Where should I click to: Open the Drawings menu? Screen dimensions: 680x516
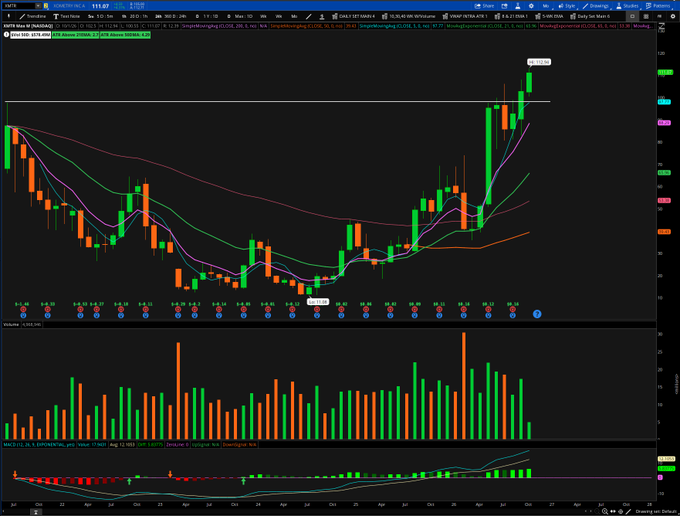pos(596,6)
